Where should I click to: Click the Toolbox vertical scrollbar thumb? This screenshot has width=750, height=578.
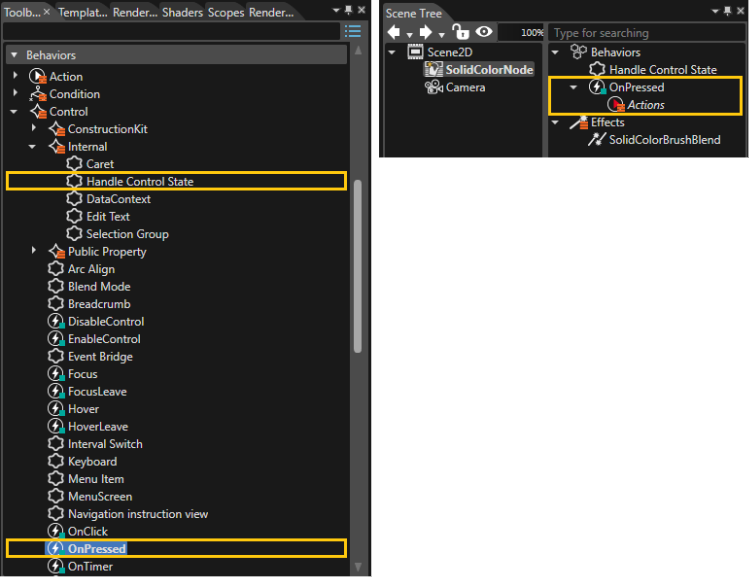[358, 267]
